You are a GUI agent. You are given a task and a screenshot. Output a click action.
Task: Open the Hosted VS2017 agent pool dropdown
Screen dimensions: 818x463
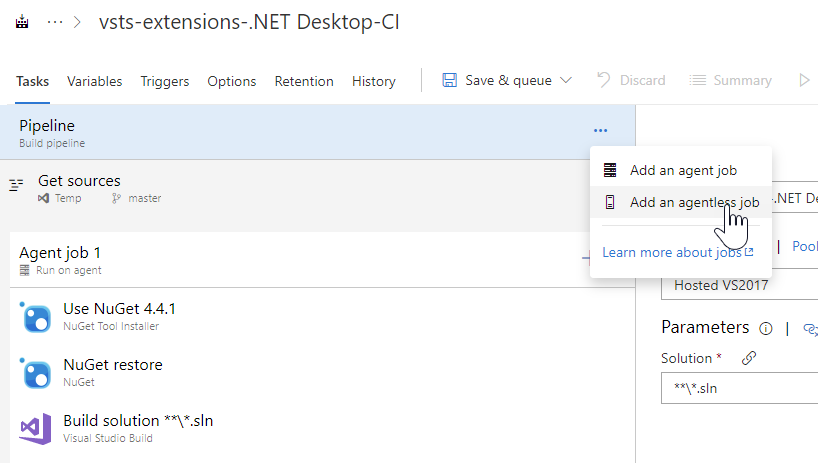(x=740, y=285)
